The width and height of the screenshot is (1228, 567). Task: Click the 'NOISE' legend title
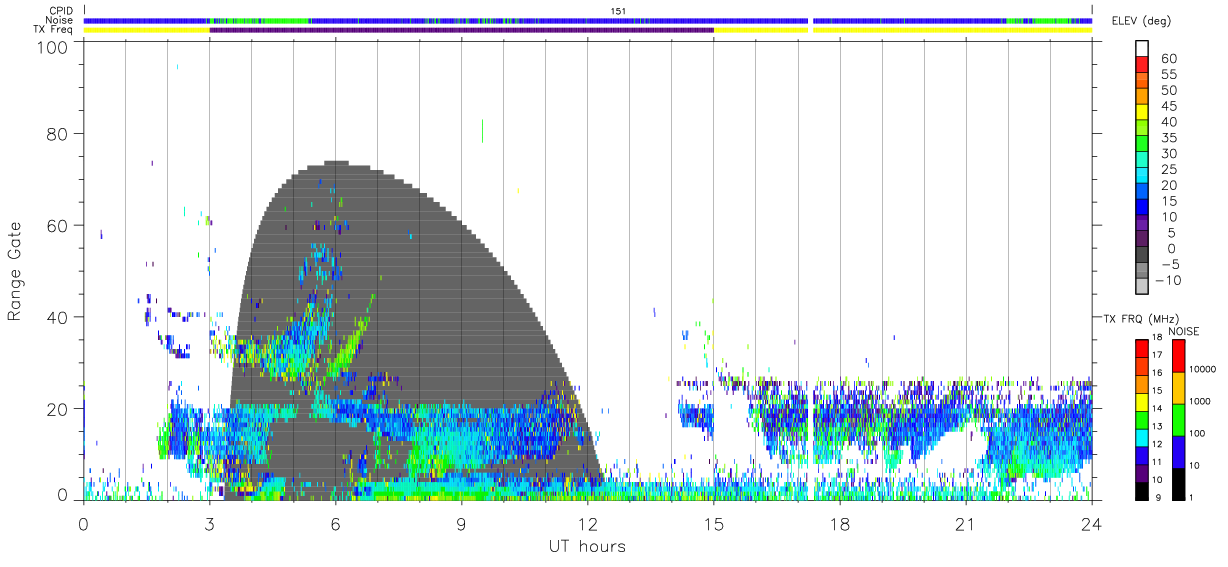[1184, 331]
